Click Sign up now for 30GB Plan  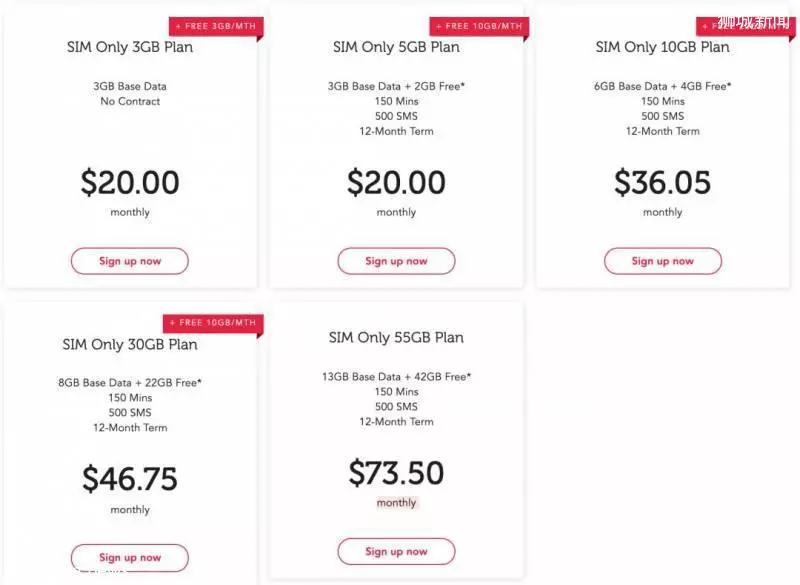pyautogui.click(x=130, y=557)
